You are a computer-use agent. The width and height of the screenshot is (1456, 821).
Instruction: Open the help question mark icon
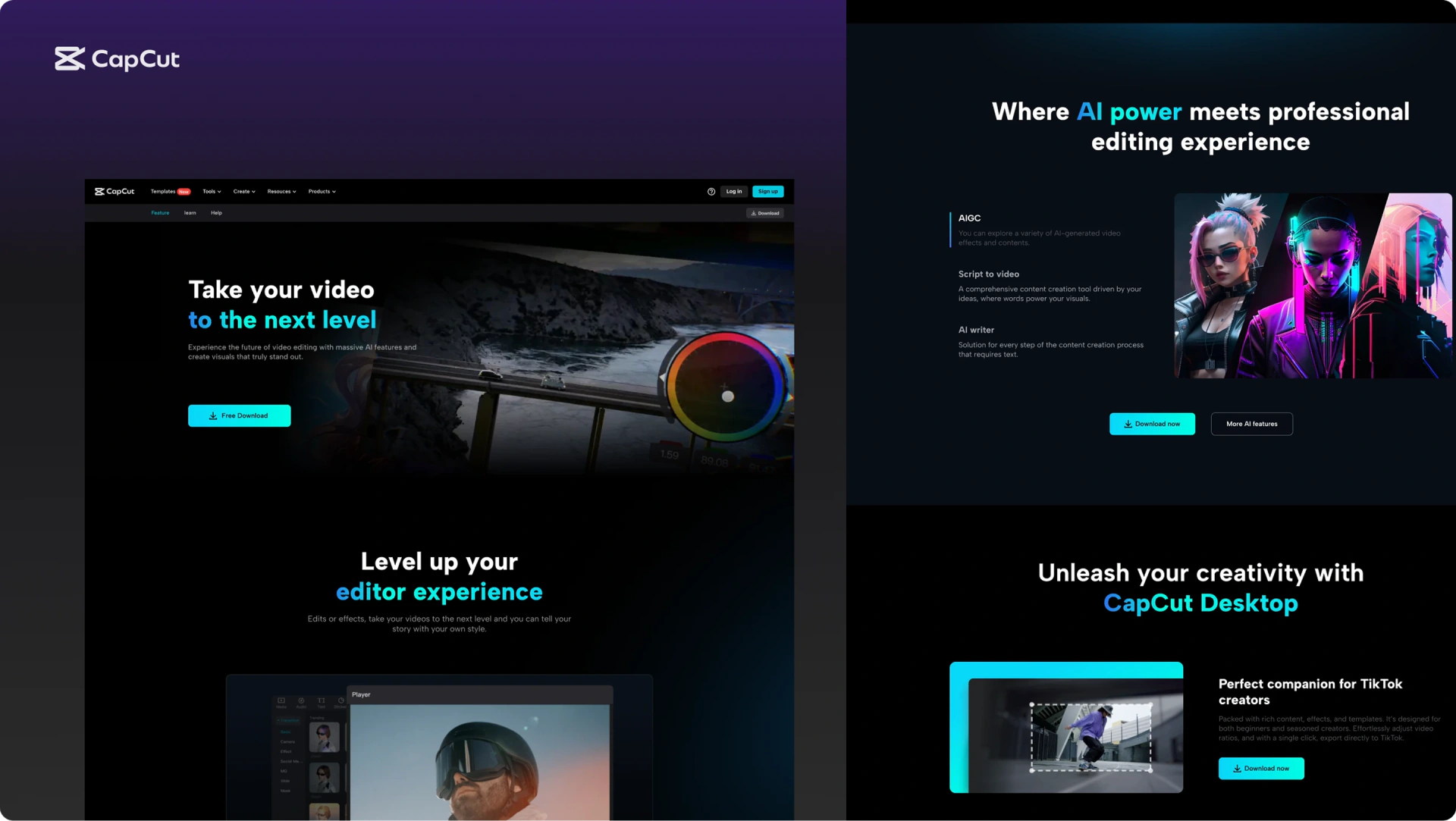coord(711,192)
